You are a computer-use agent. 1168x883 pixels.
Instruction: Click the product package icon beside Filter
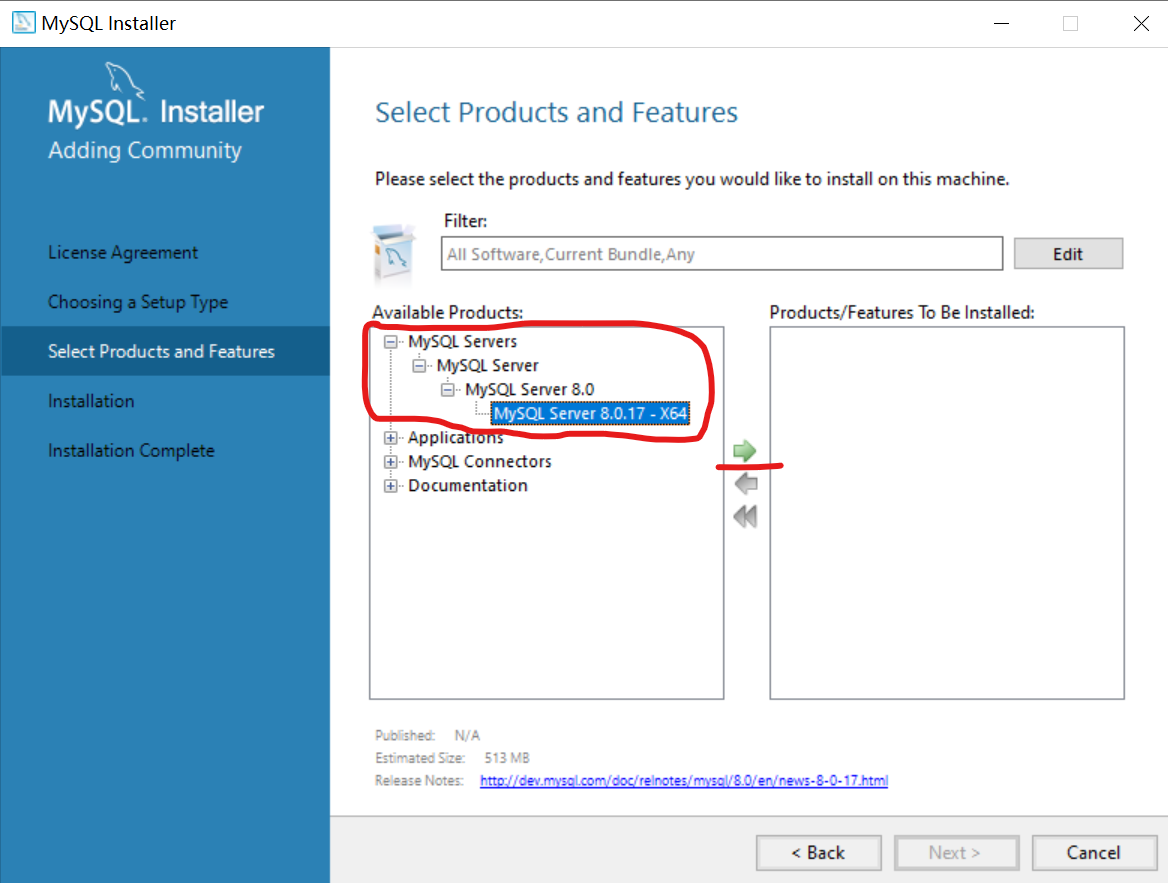pos(394,253)
